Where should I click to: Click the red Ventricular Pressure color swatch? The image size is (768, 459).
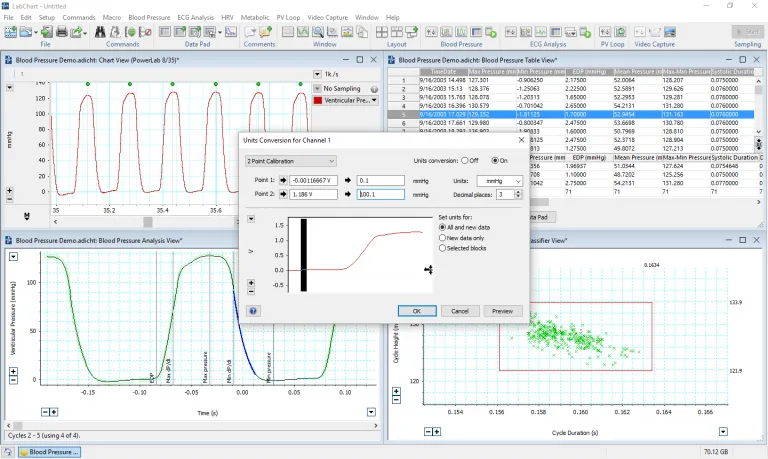click(319, 100)
